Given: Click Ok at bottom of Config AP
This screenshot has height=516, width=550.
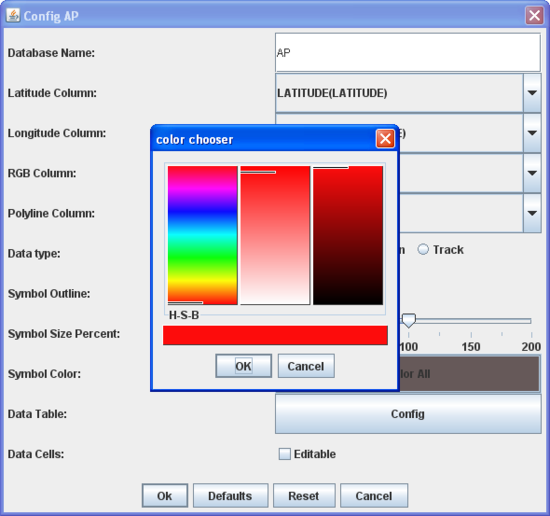Looking at the screenshot, I should (x=165, y=496).
